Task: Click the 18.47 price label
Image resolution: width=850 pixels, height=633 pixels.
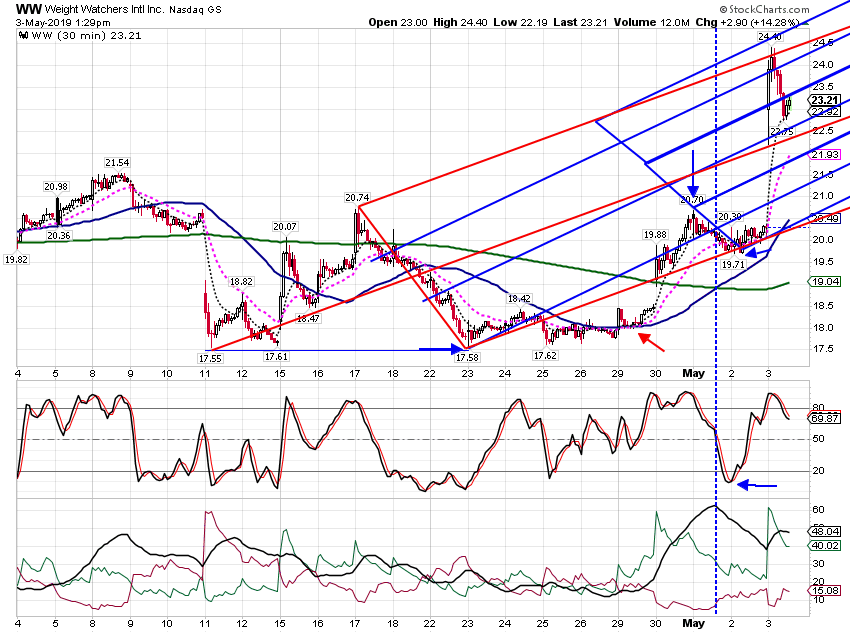Action: pos(308,319)
